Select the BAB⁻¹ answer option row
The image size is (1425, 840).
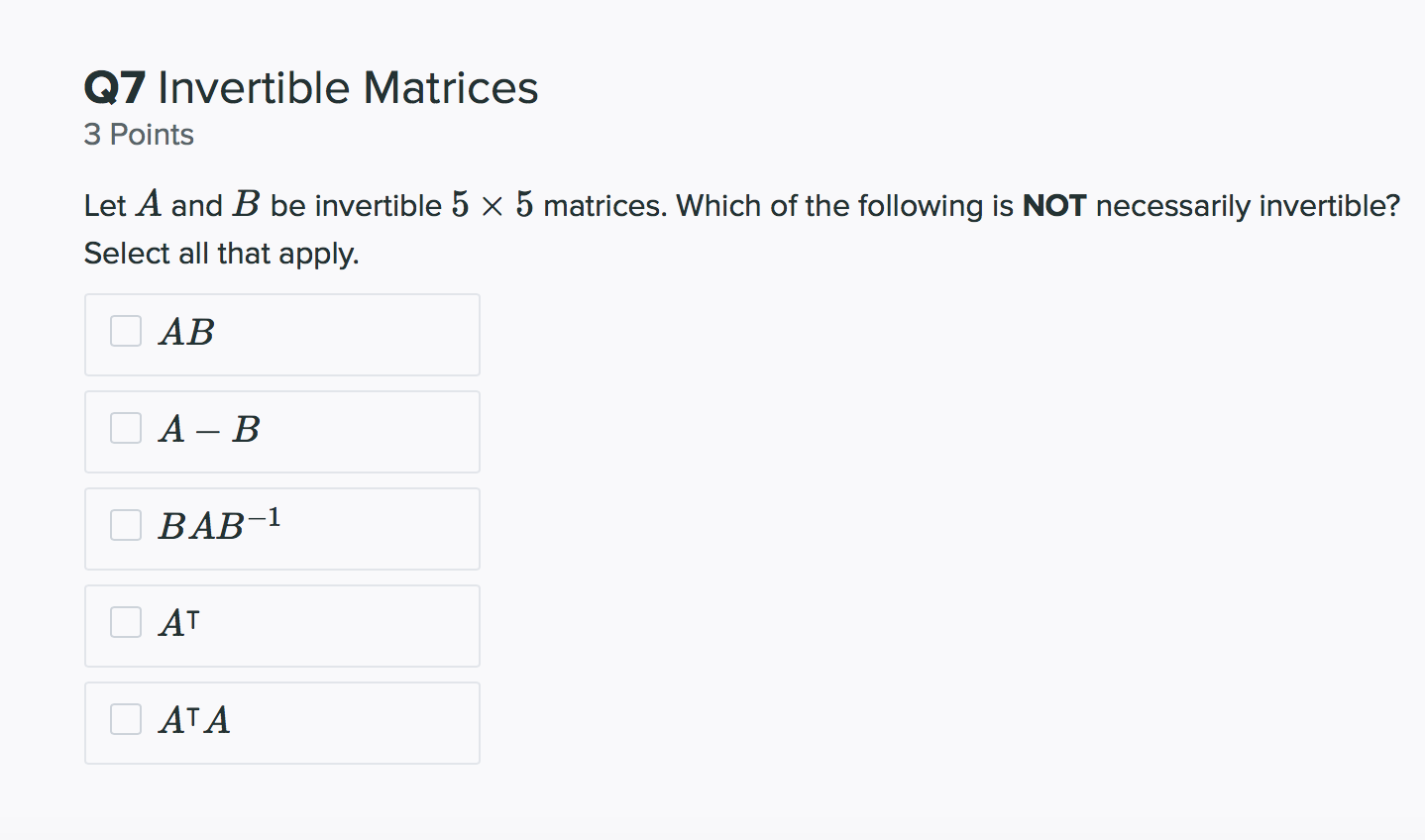coord(281,528)
